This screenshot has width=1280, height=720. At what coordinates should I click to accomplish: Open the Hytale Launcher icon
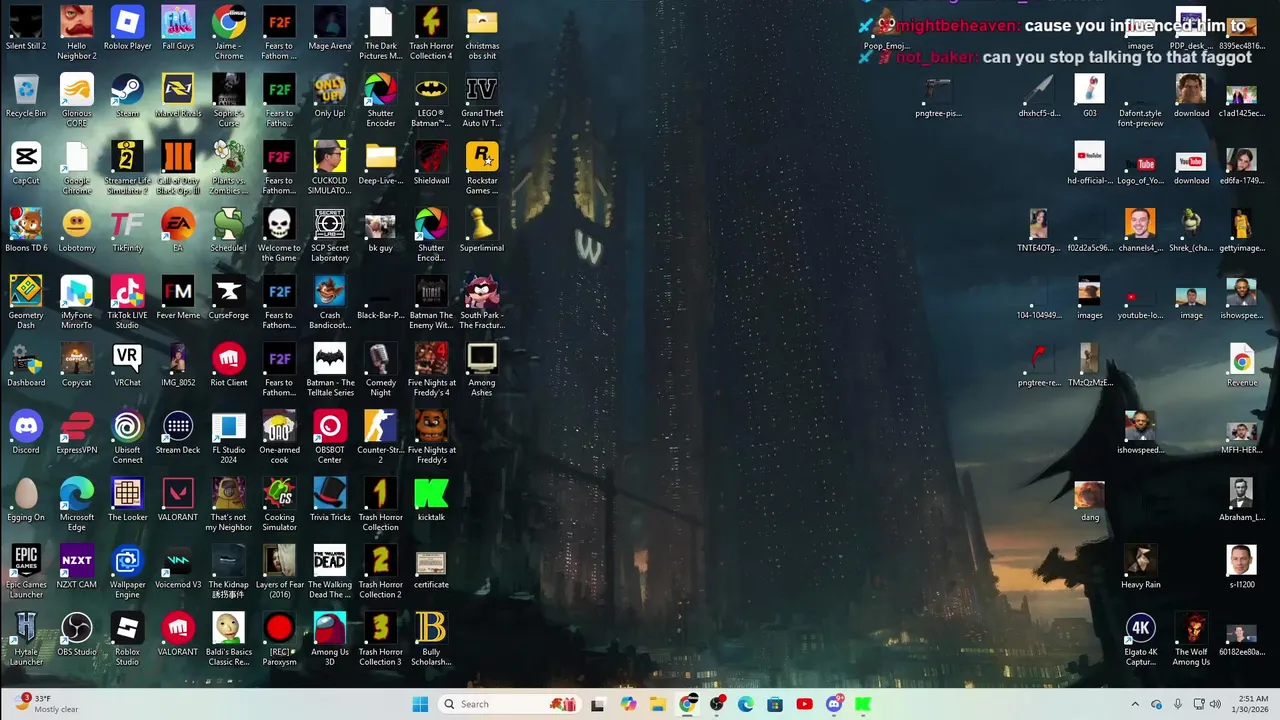pos(26,640)
